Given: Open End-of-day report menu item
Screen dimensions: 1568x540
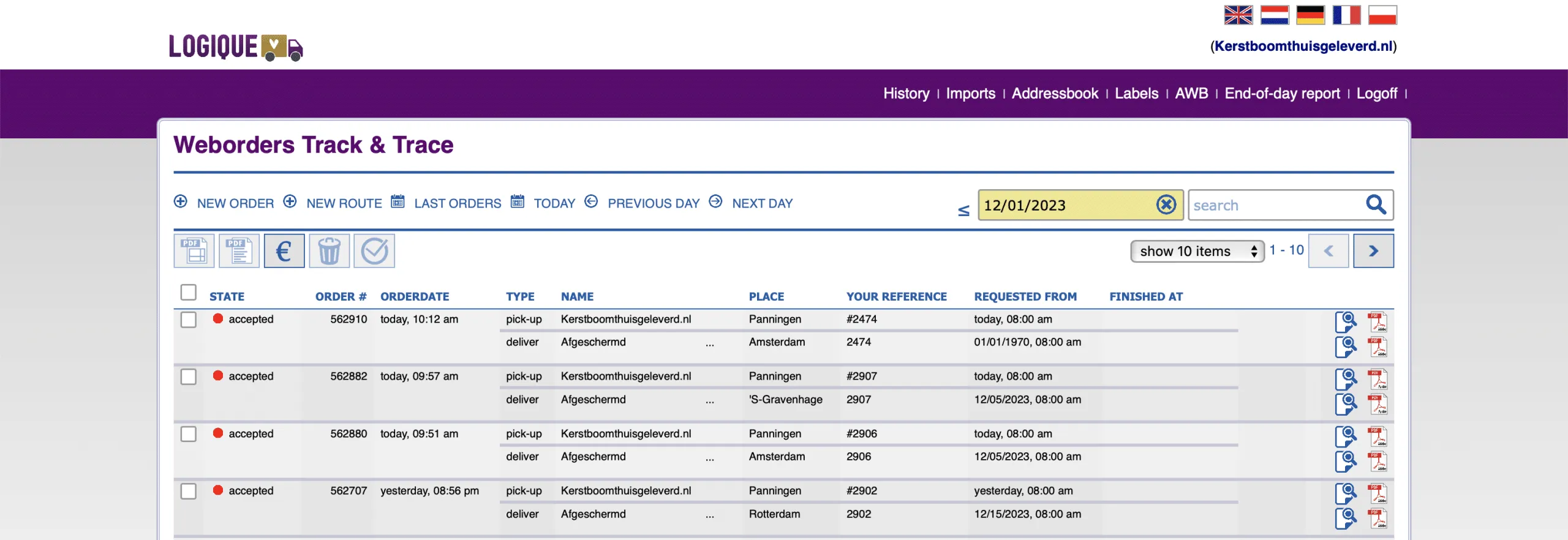Looking at the screenshot, I should [x=1282, y=94].
